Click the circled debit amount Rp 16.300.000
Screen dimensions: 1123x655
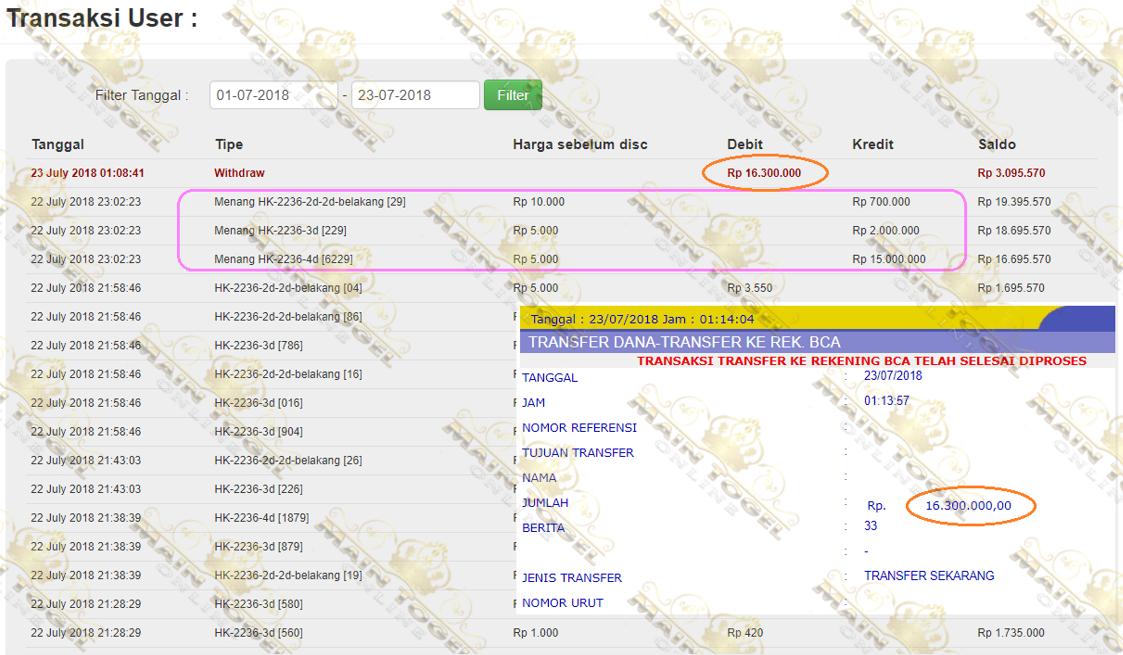pos(764,173)
